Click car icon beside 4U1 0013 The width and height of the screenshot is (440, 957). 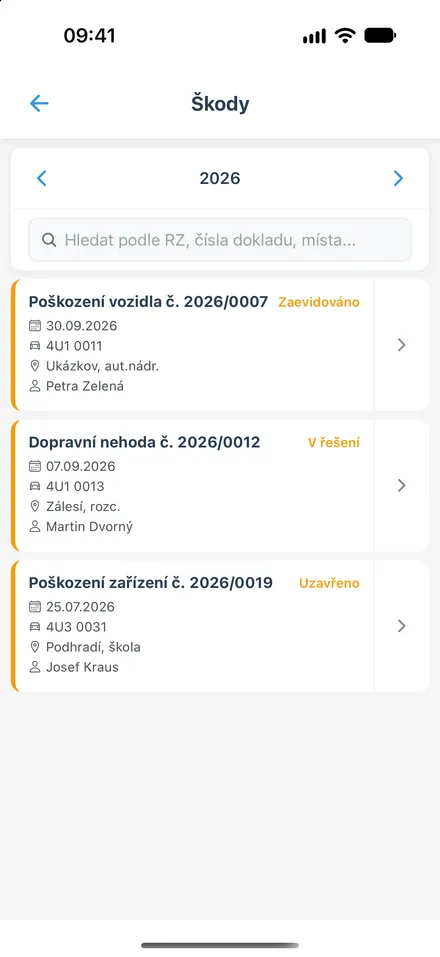tap(35, 486)
